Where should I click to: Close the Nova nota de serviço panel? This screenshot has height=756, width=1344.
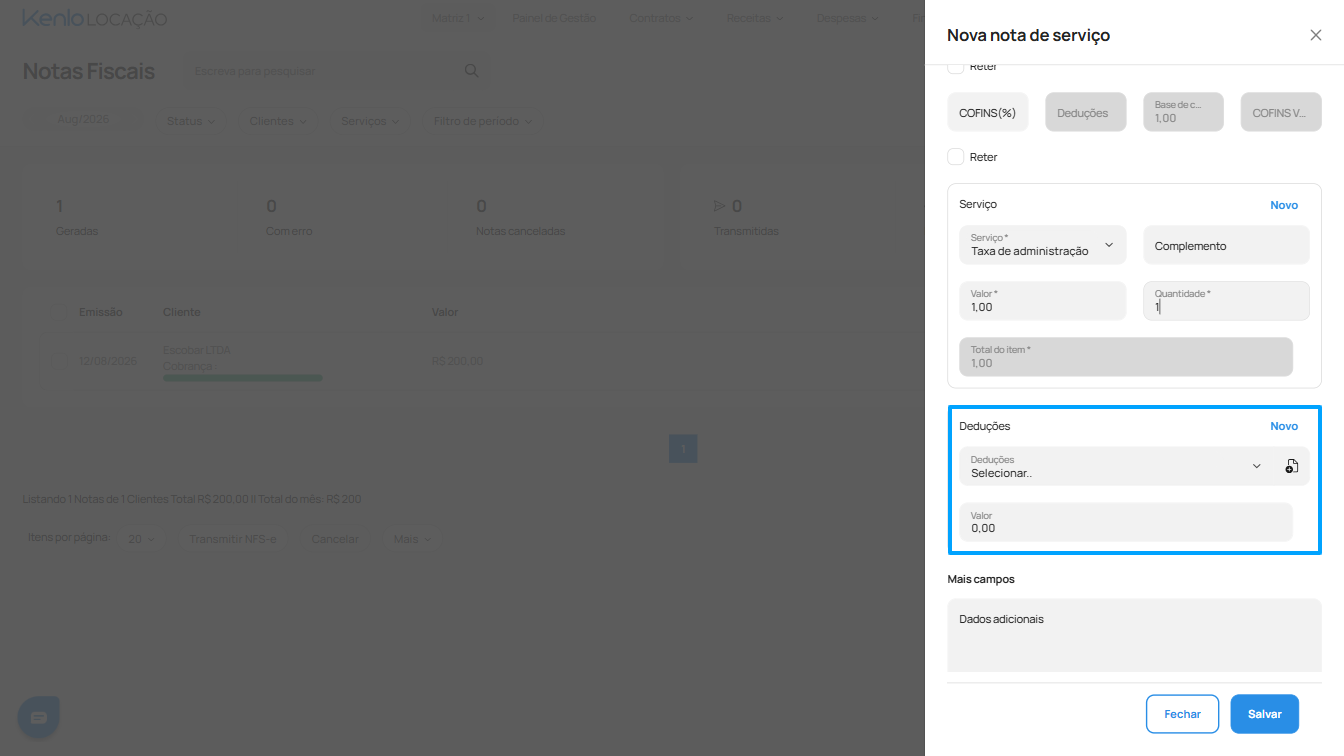[x=1315, y=35]
